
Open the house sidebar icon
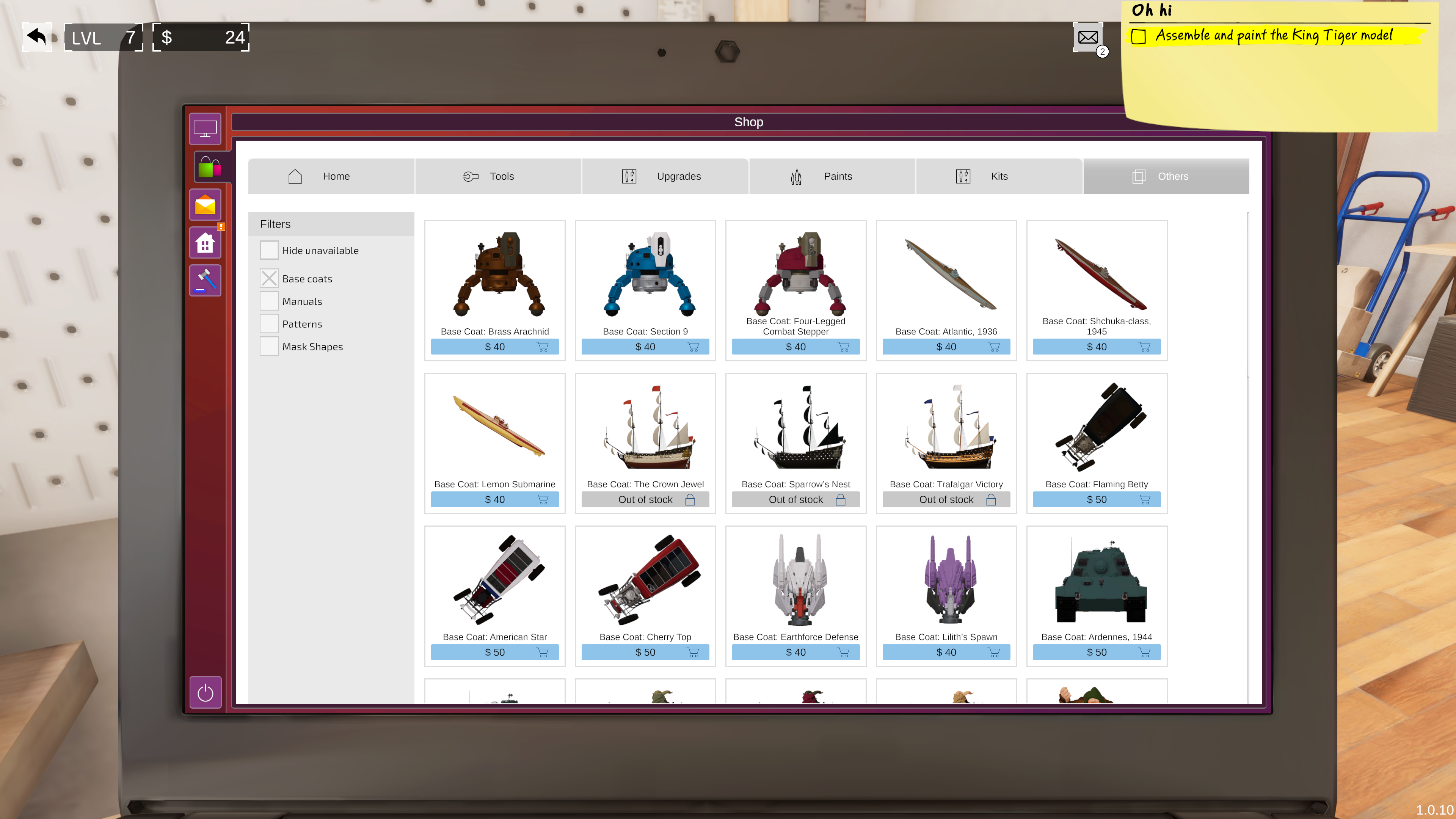tap(205, 243)
